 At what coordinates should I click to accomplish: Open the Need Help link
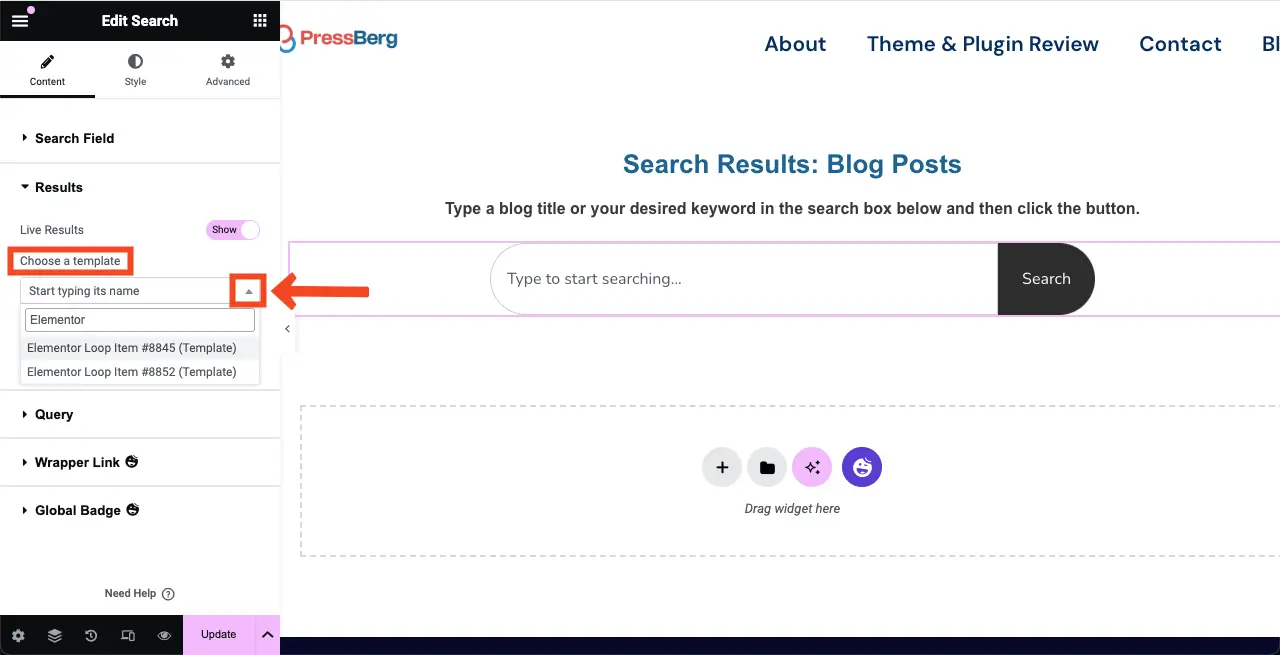(140, 593)
